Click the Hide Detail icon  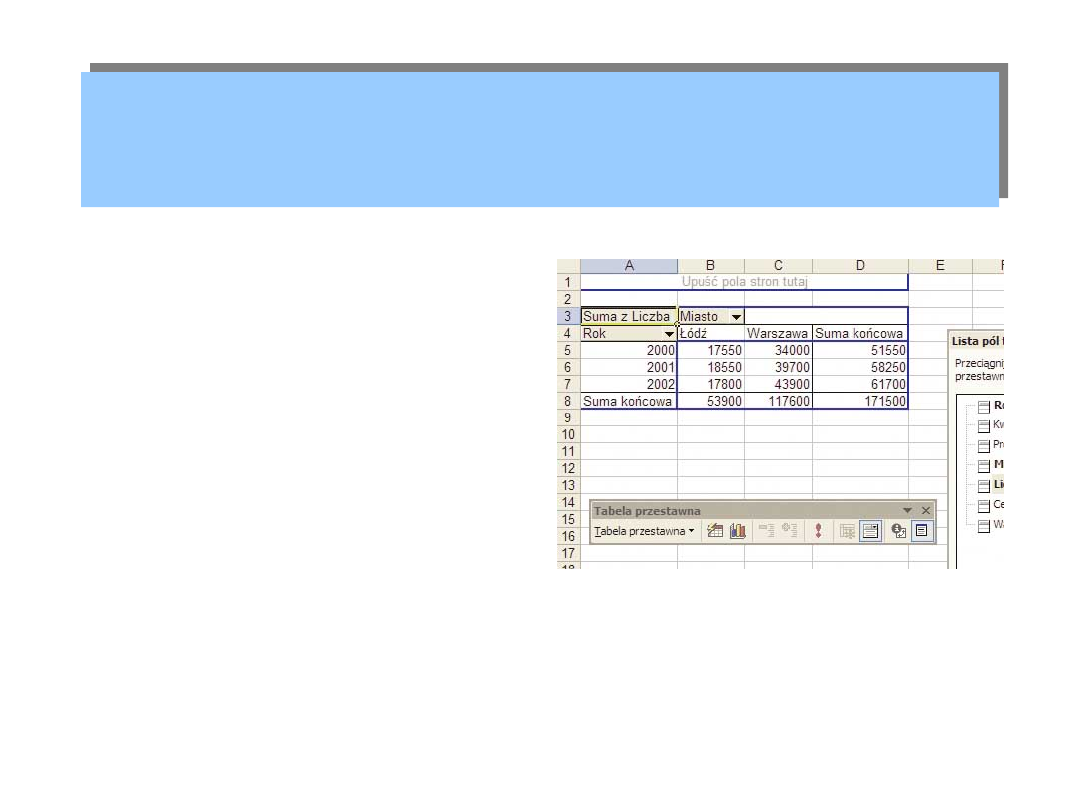point(767,531)
